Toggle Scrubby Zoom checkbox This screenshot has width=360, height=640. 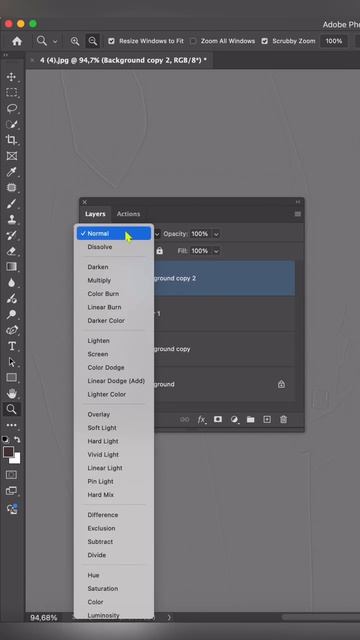(x=264, y=41)
